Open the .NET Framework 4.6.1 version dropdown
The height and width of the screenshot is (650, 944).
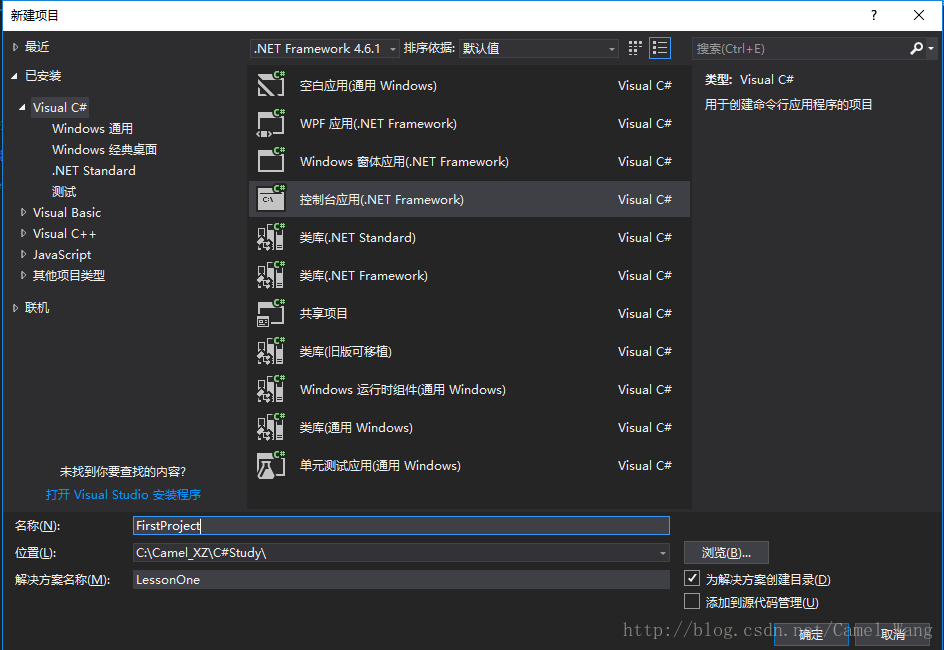[324, 48]
